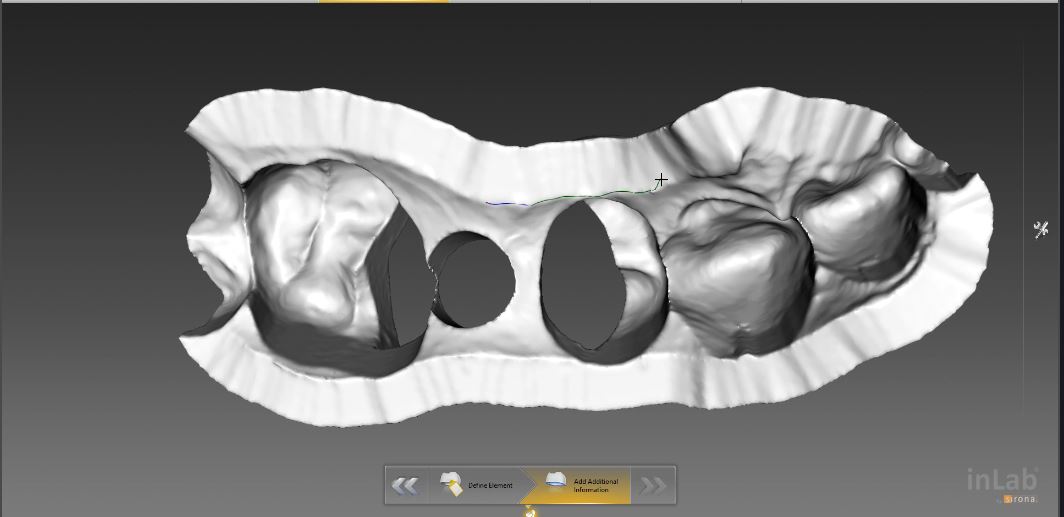Click the small yellow icon below step bar
The width and height of the screenshot is (1064, 517).
tap(530, 512)
